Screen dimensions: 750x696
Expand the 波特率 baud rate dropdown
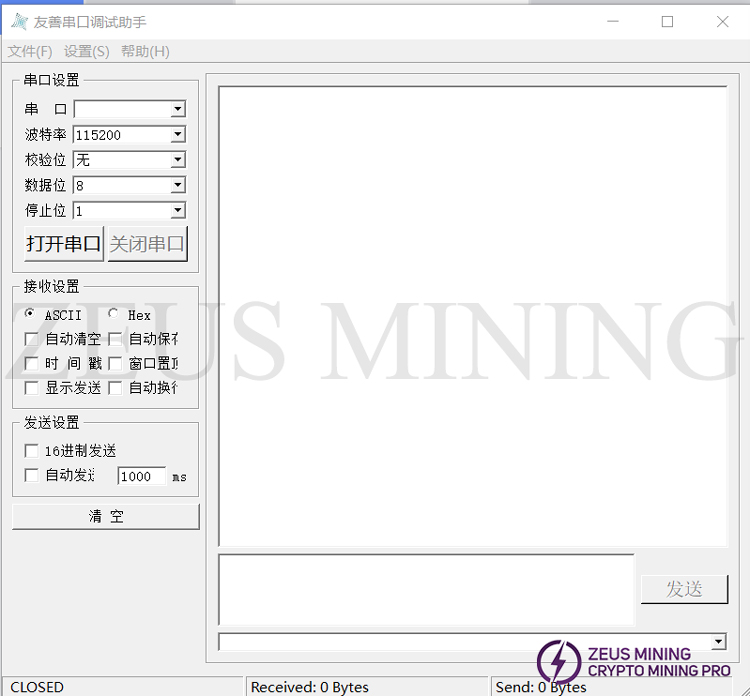click(178, 134)
